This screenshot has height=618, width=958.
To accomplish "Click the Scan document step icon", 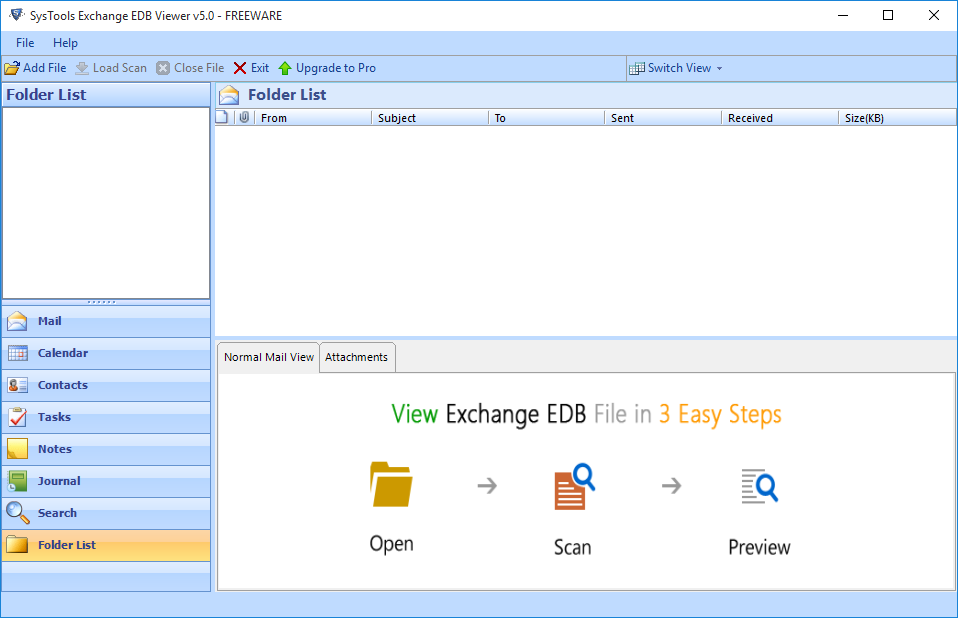I will (x=574, y=486).
